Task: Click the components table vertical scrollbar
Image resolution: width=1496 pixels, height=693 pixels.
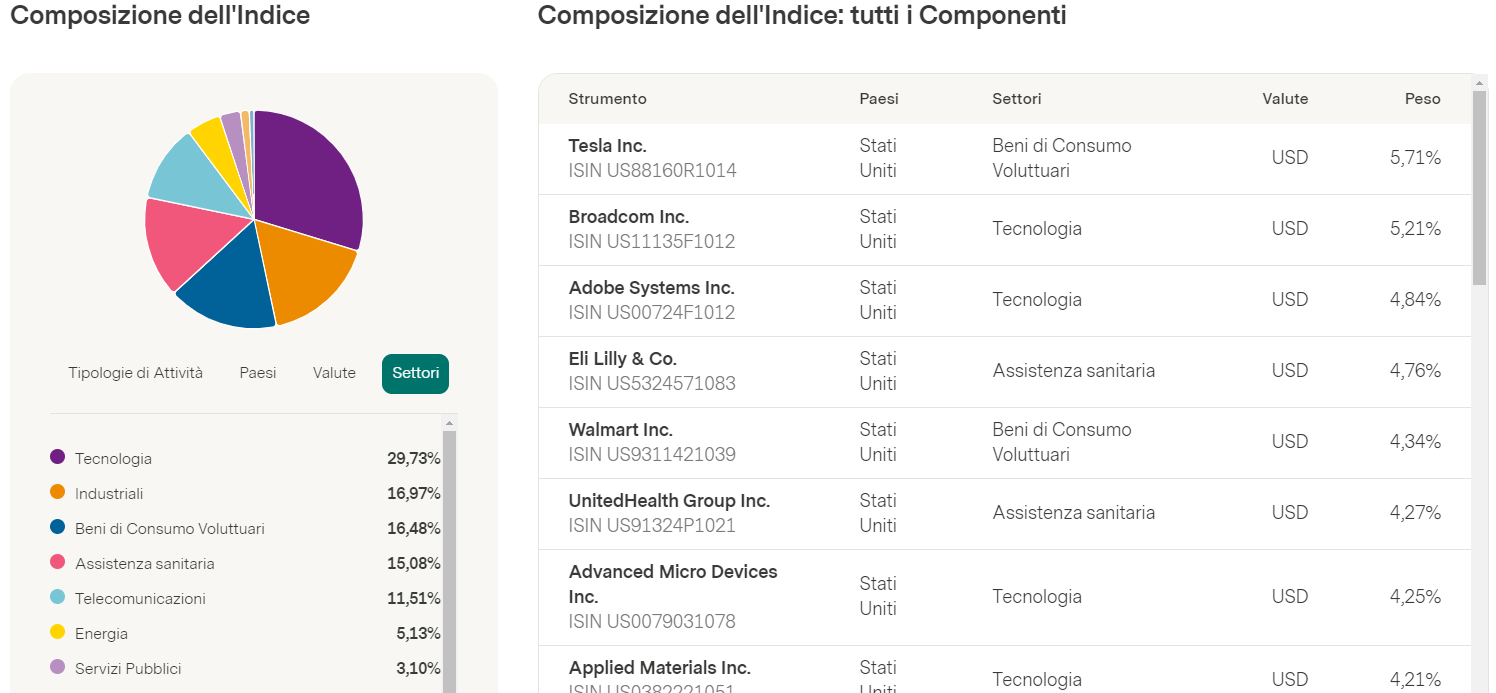Action: pyautogui.click(x=1480, y=190)
